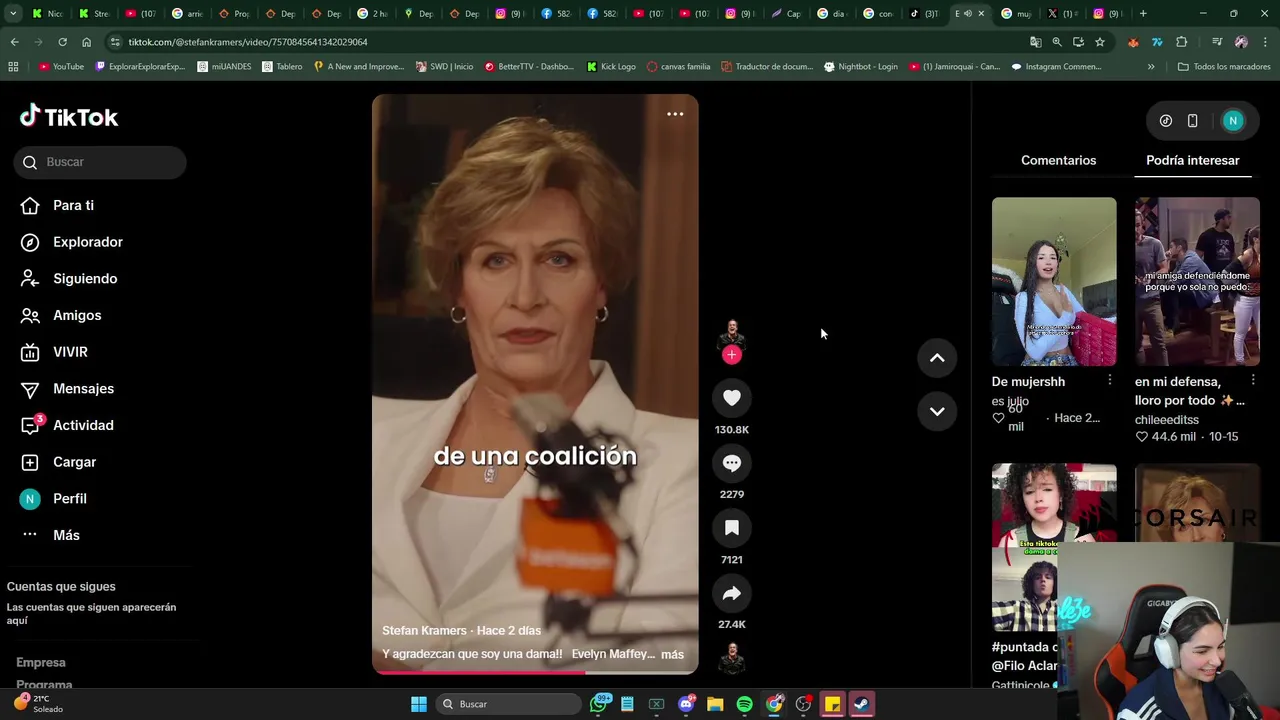Viewport: 1280px width, 720px height.
Task: Open the Stefan Kramers author name
Action: pyautogui.click(x=424, y=631)
